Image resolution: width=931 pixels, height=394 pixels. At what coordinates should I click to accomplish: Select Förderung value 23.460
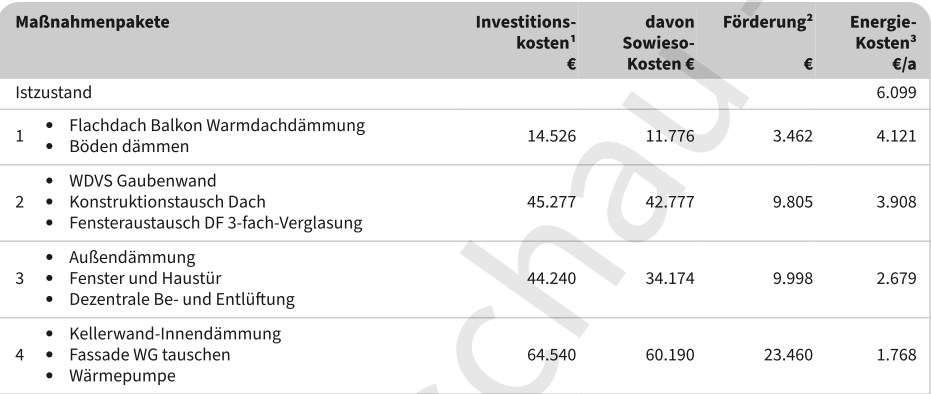tap(788, 355)
